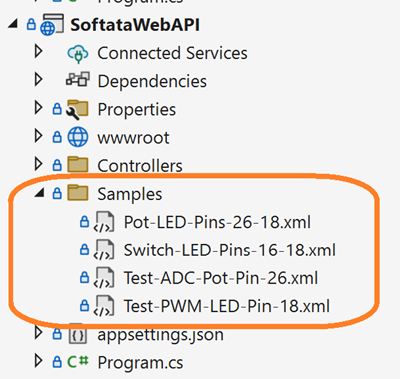
Task: Select the Program.cs file label
Action: (x=140, y=363)
